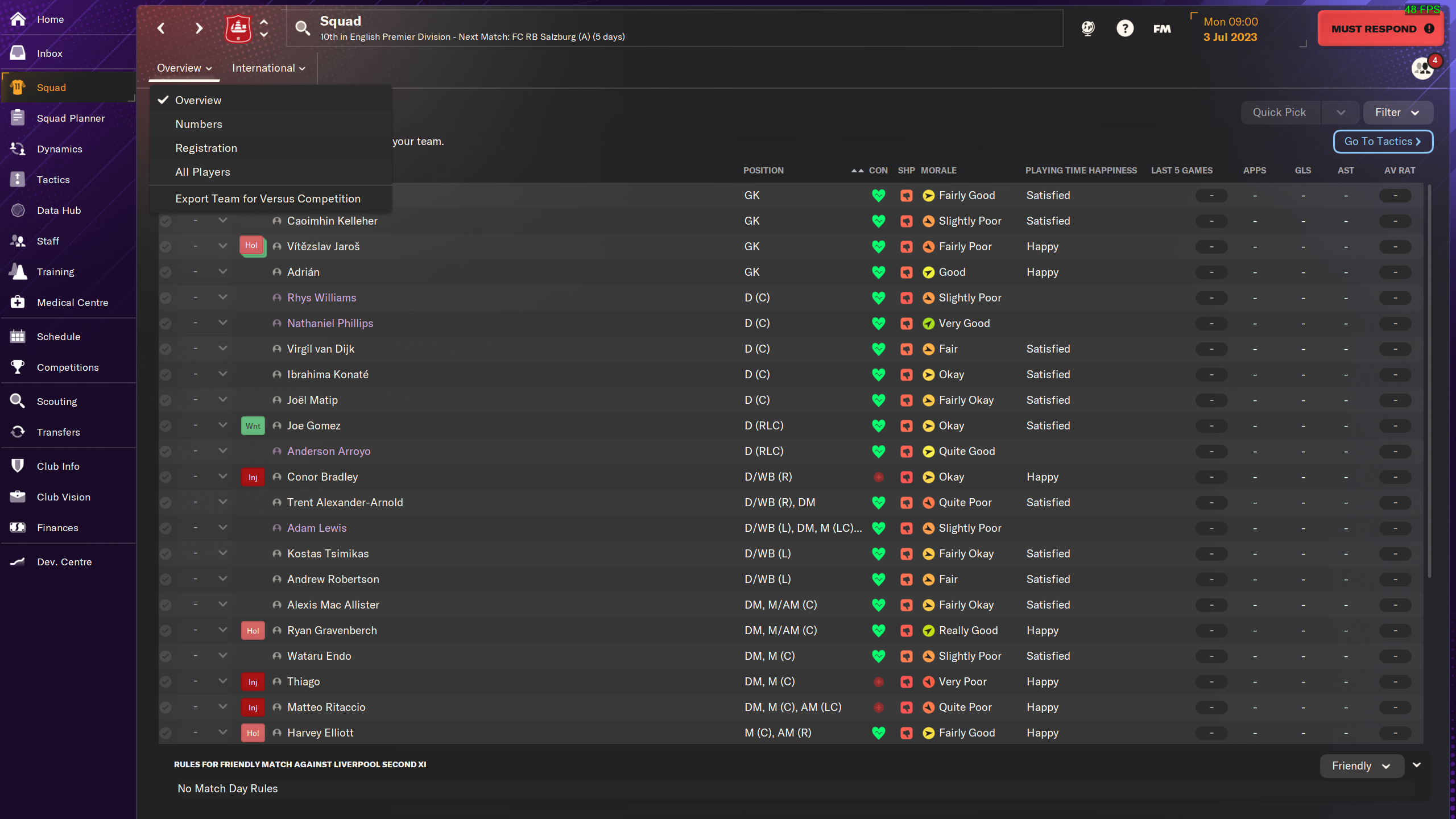Click Go To Tactics button
The width and height of the screenshot is (1456, 819).
click(1383, 141)
